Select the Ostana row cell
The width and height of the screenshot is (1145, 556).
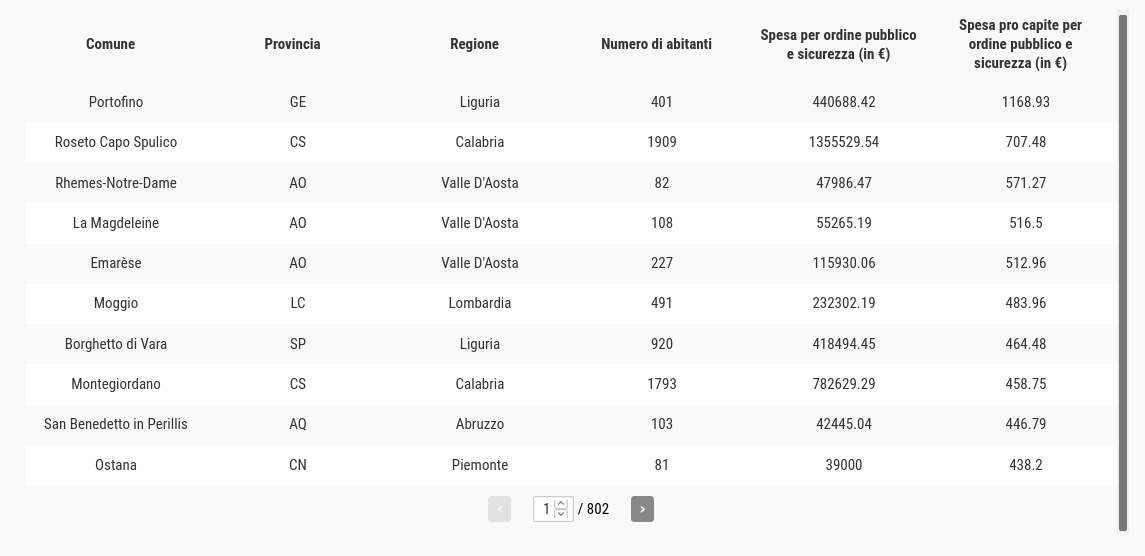(x=115, y=465)
